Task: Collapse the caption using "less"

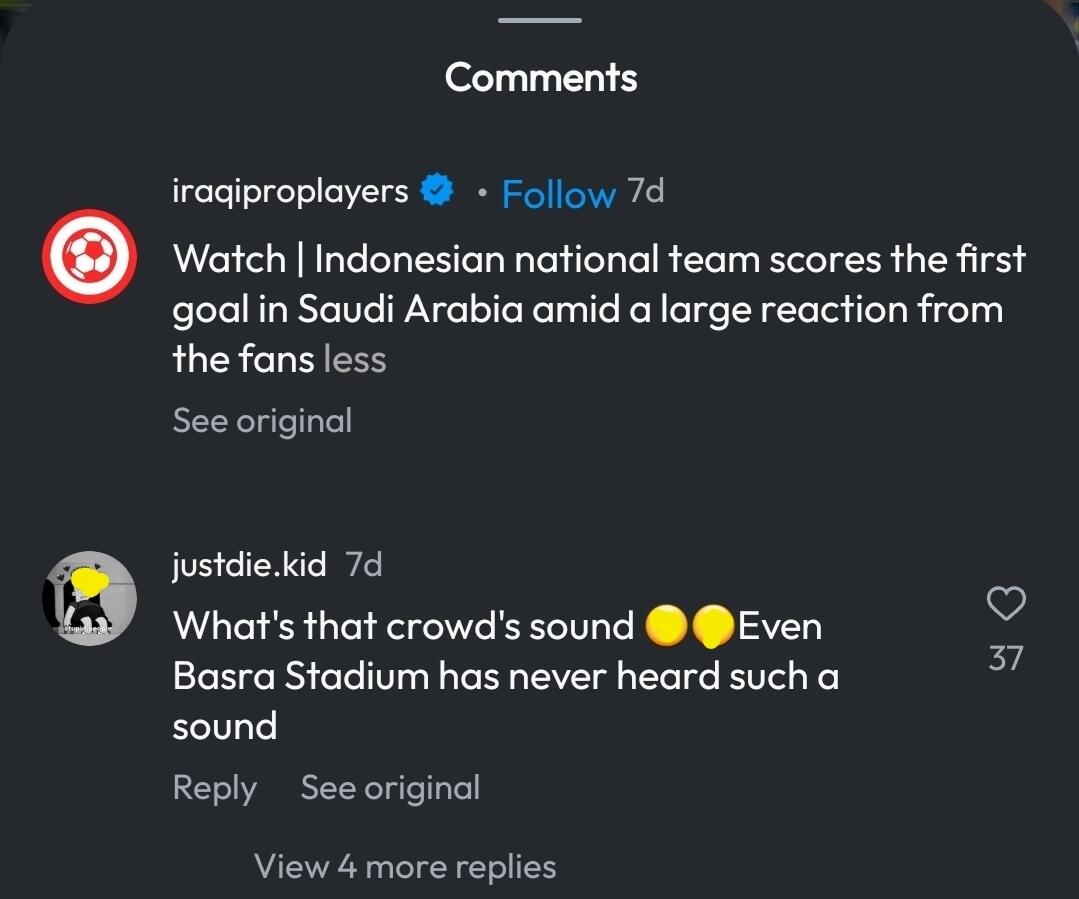Action: point(354,359)
